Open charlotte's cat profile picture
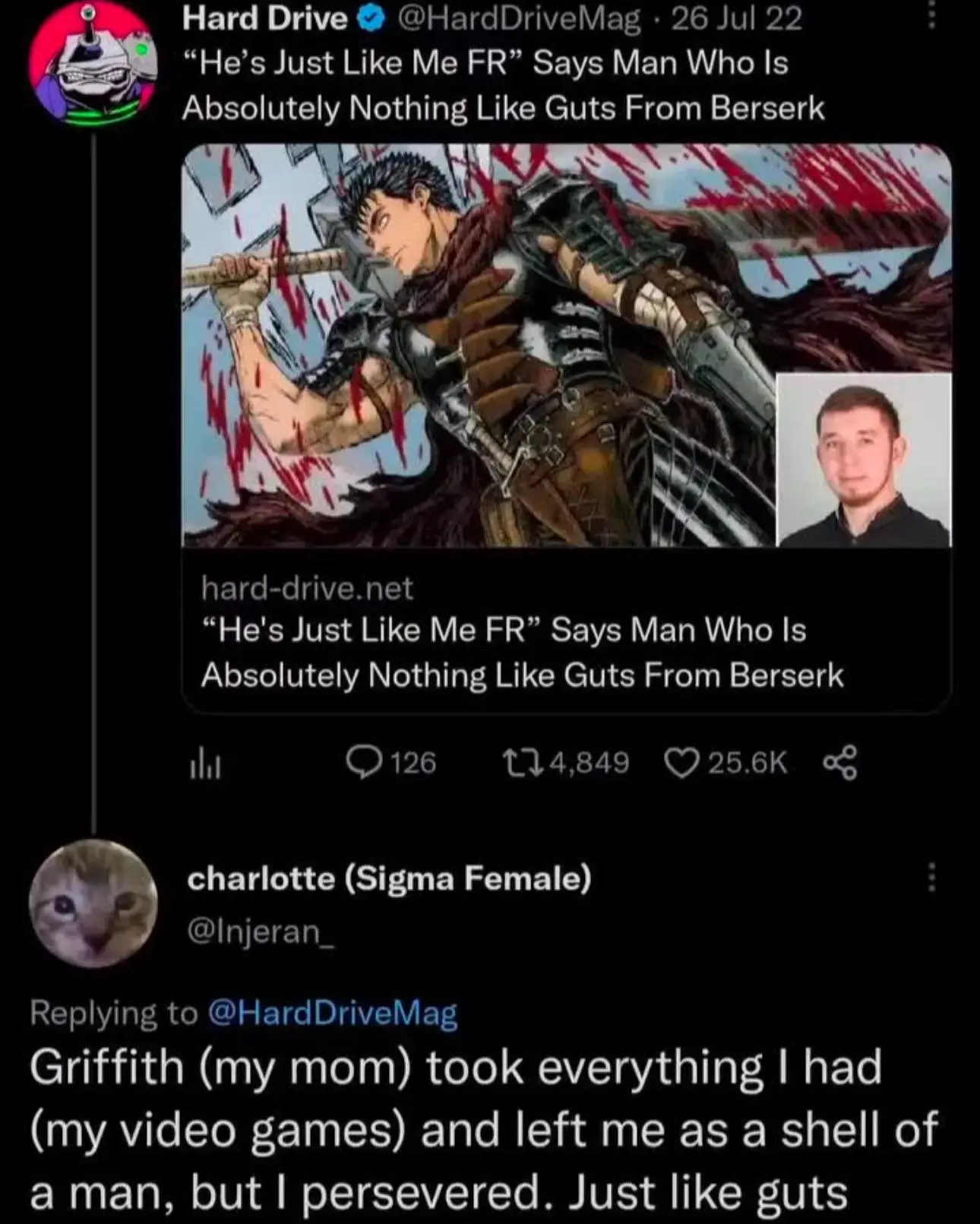Image resolution: width=980 pixels, height=1224 pixels. [93, 903]
